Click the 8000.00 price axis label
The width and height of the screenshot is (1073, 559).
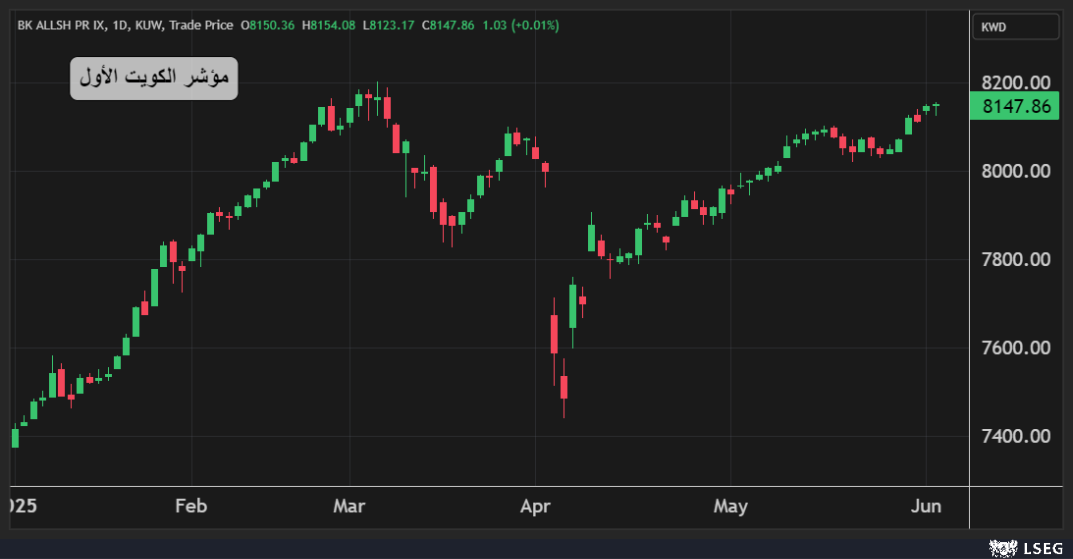[1015, 171]
